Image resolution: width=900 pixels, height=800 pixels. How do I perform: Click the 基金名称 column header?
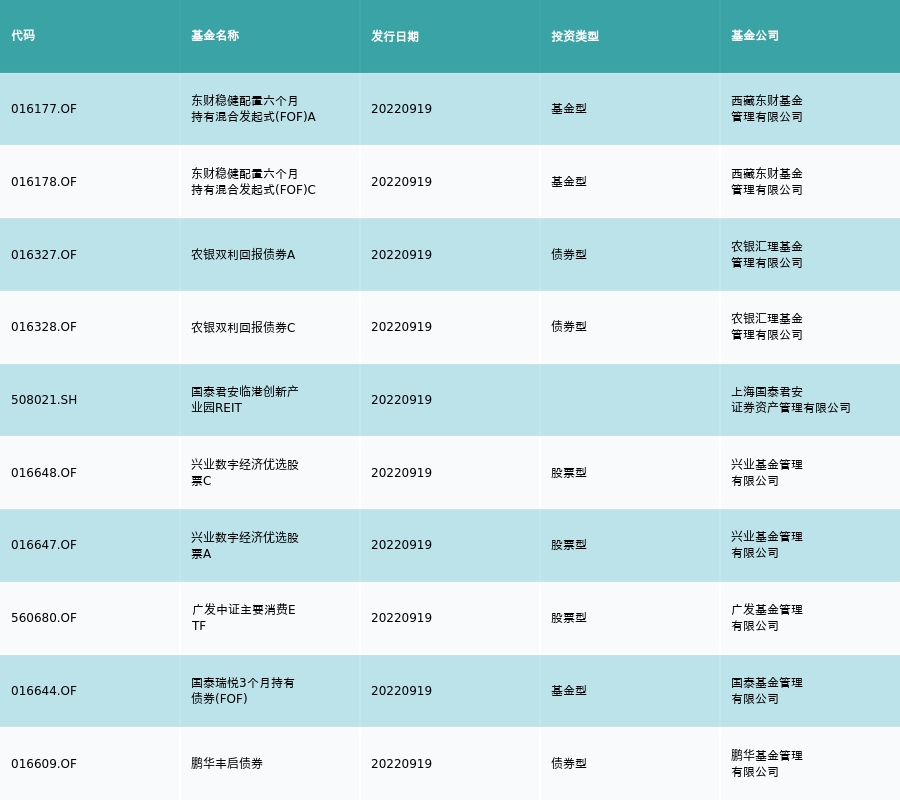click(x=215, y=36)
